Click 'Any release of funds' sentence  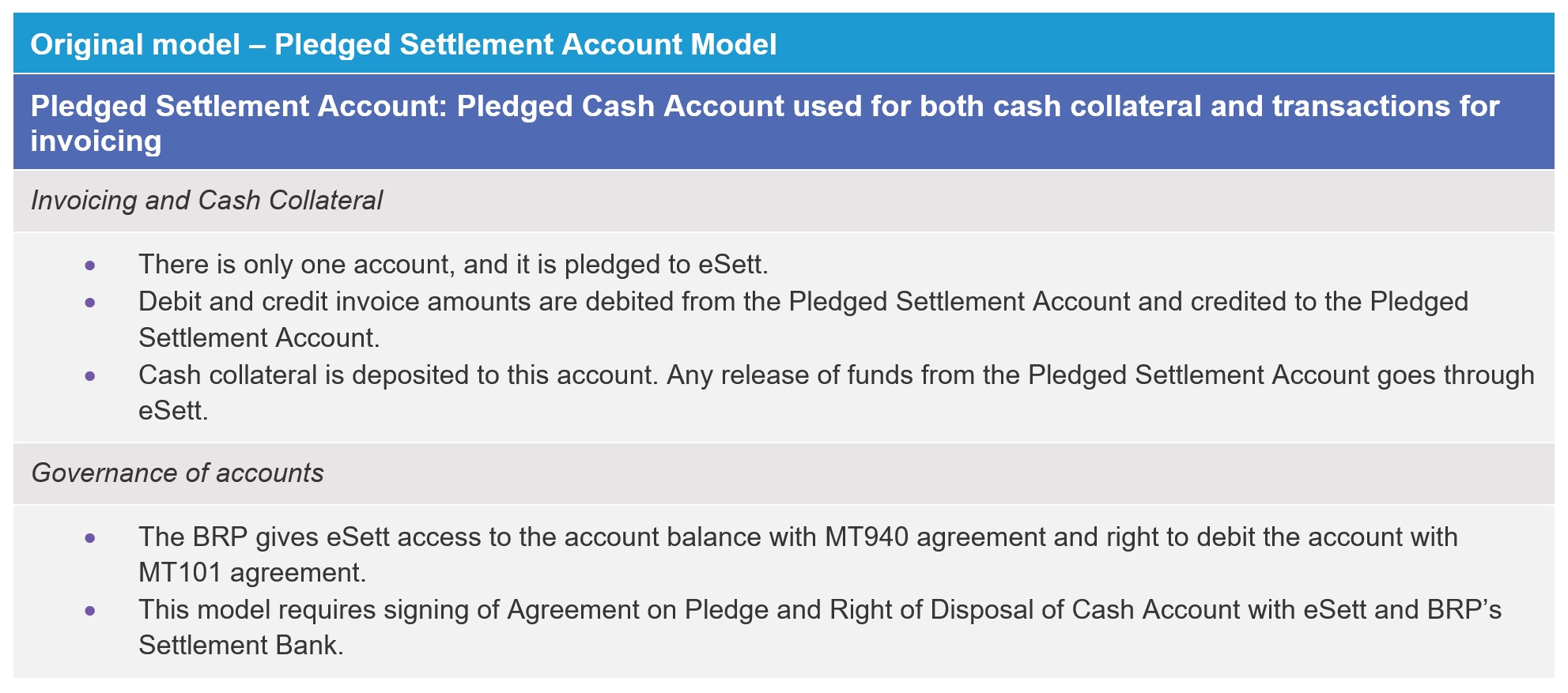click(x=1101, y=375)
